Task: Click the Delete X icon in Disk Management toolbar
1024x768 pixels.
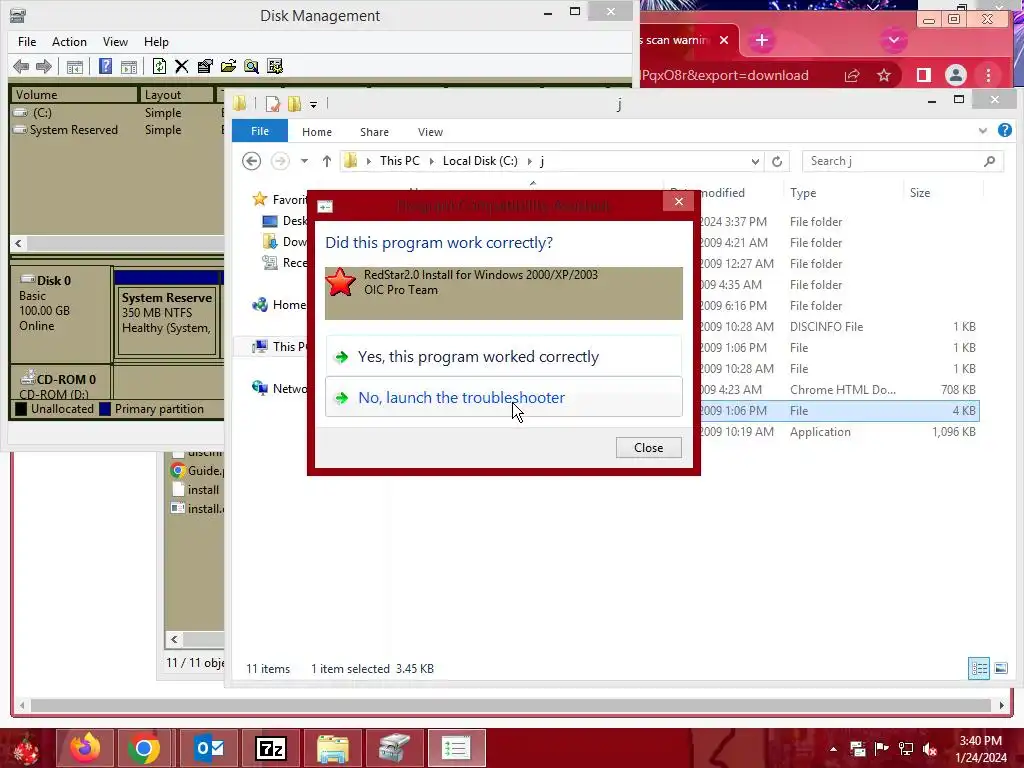Action: pyautogui.click(x=182, y=66)
